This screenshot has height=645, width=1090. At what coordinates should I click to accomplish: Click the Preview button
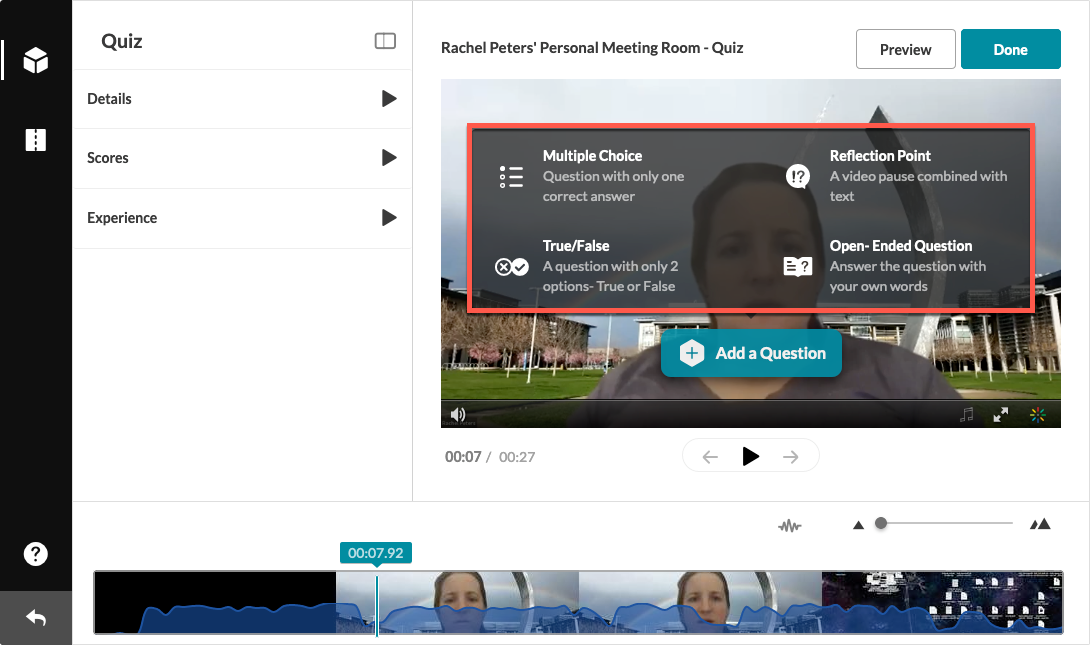point(905,49)
